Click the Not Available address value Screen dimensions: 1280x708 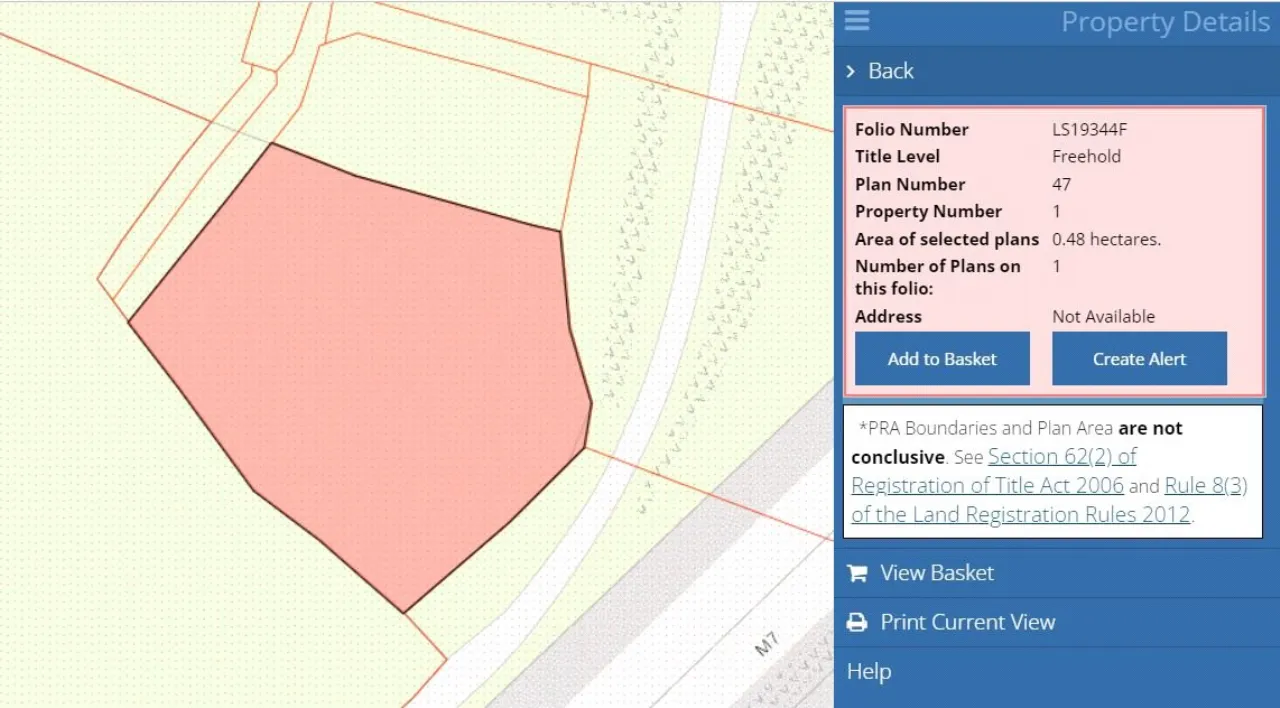pos(1103,316)
